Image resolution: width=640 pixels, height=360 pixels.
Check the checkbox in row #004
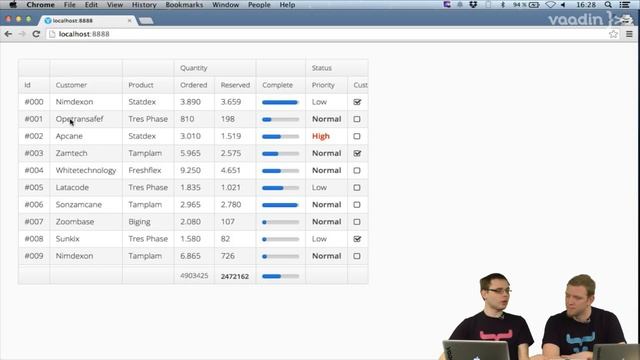357,171
